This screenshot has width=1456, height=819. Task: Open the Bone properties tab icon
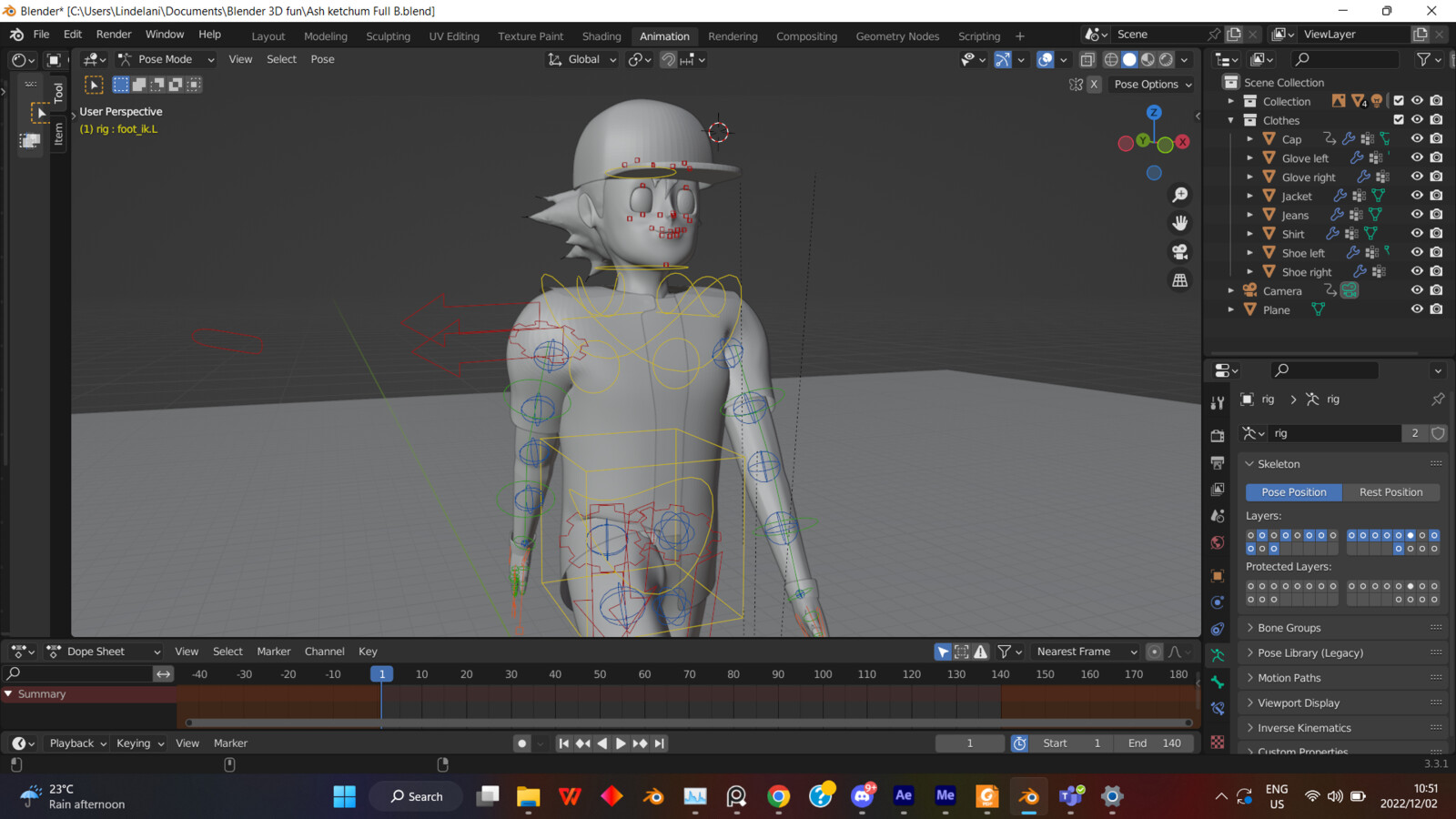tap(1218, 682)
